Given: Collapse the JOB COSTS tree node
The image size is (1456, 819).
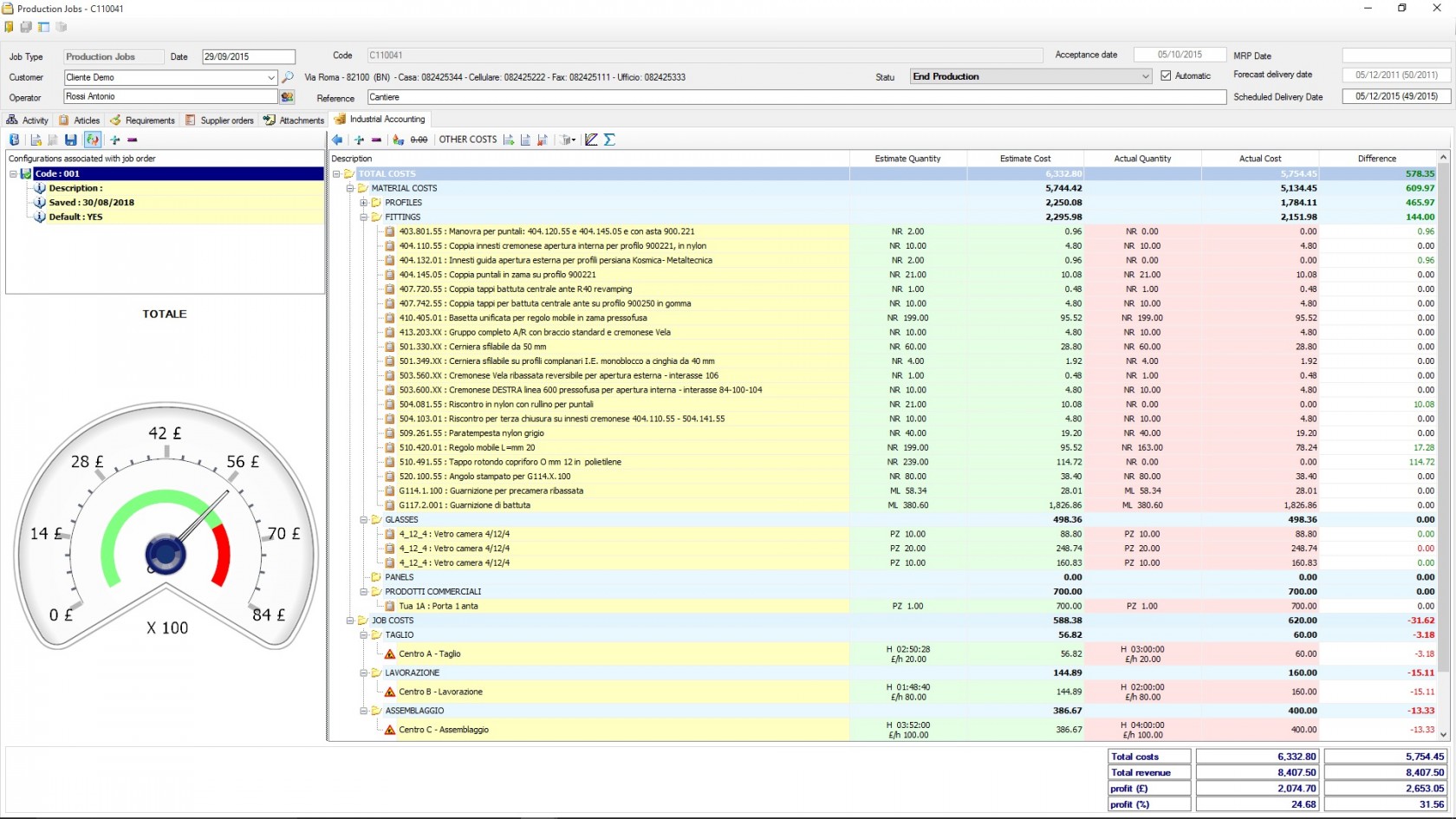Looking at the screenshot, I should pyautogui.click(x=350, y=621).
